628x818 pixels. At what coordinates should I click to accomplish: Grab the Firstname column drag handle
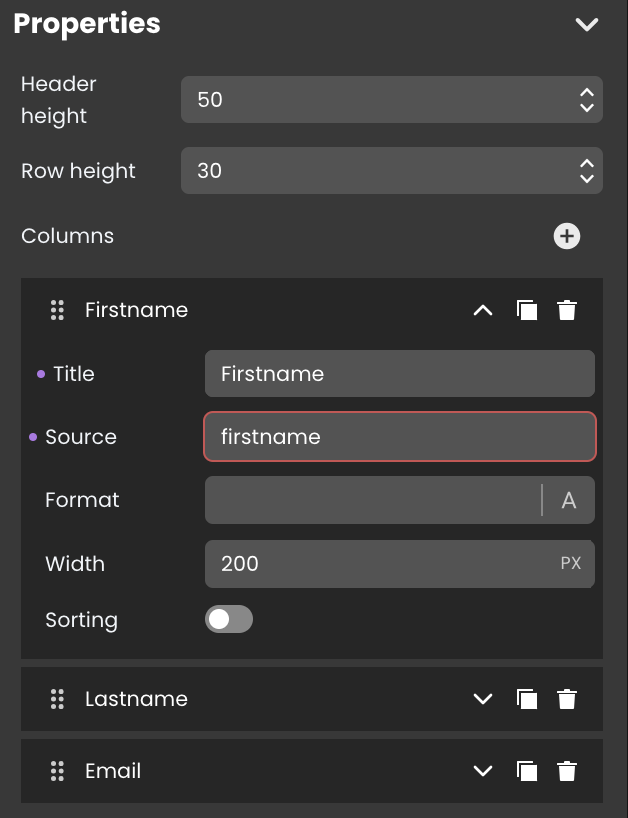click(57, 310)
